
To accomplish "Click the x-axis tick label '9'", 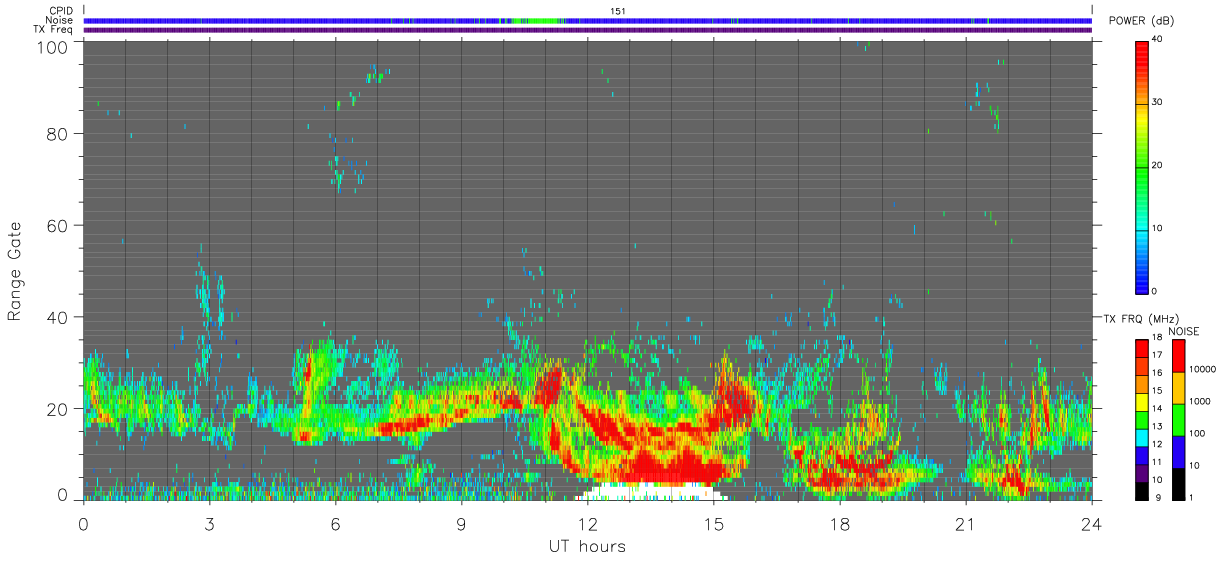I will (461, 523).
